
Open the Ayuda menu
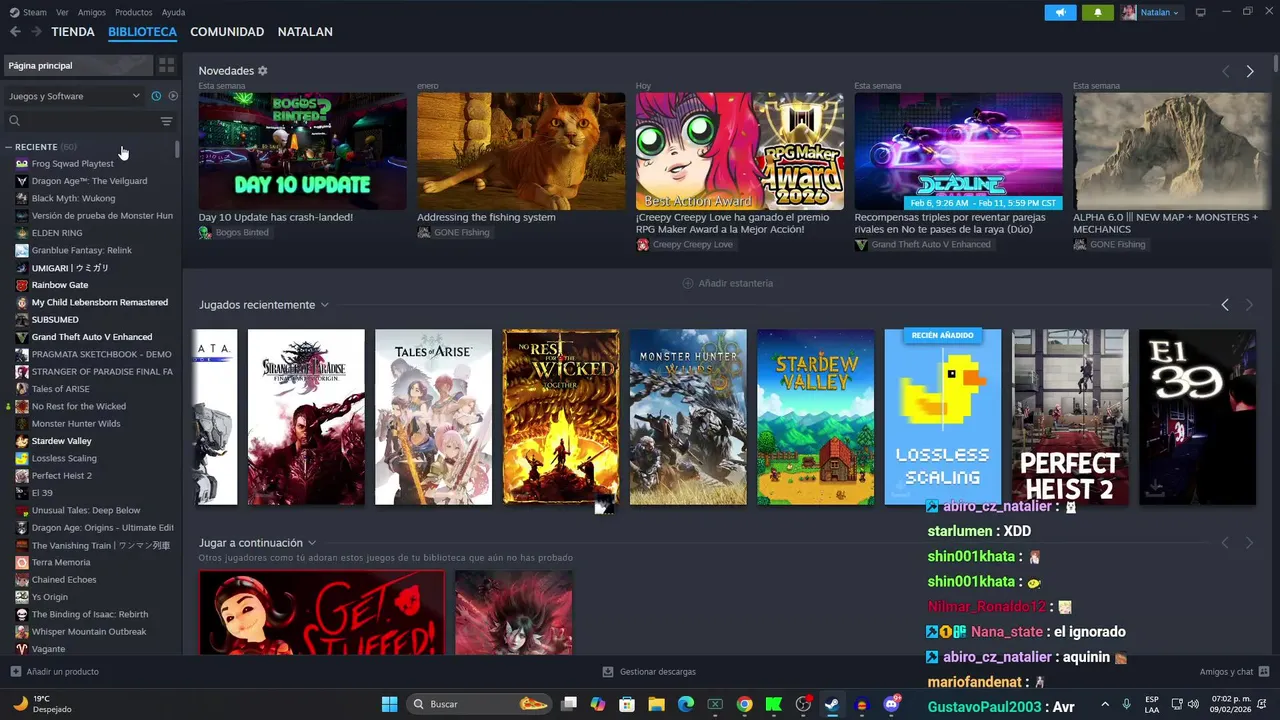pos(173,12)
